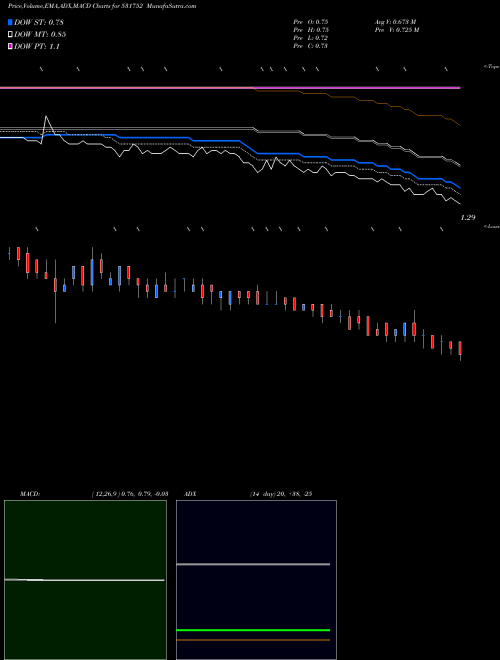Click the white DOW MT legend swatch
This screenshot has width=500, height=660.
pos(10,35)
